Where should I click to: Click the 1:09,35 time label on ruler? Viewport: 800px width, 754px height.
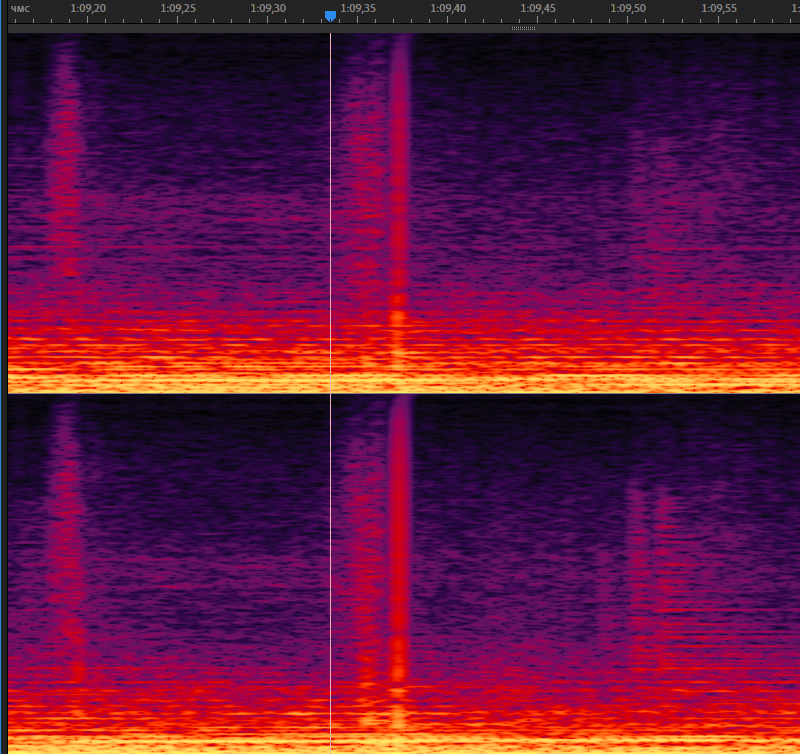coord(358,8)
